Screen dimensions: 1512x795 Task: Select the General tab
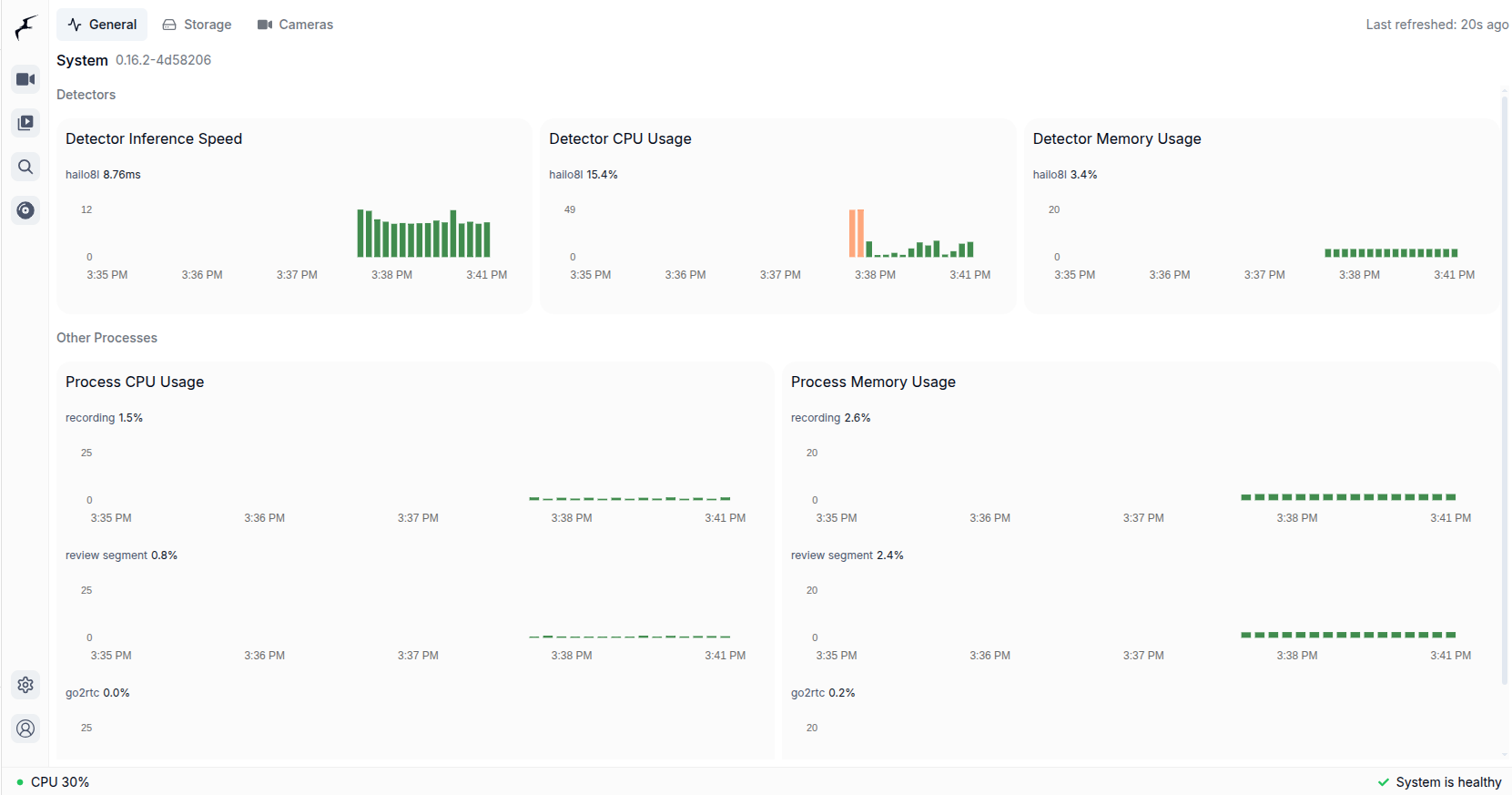[102, 25]
